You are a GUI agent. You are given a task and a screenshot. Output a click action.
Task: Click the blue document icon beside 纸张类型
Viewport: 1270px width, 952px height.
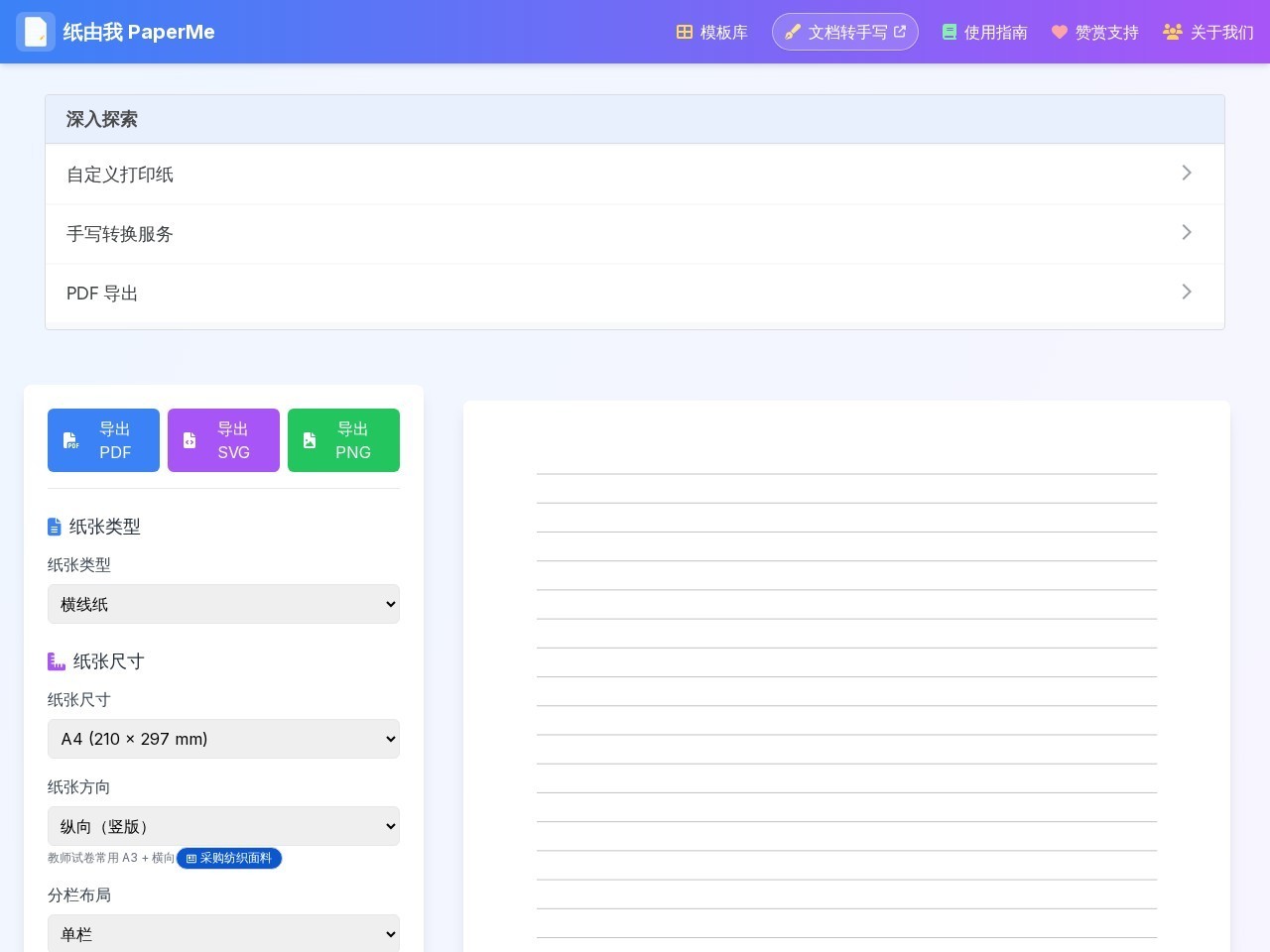click(x=55, y=527)
